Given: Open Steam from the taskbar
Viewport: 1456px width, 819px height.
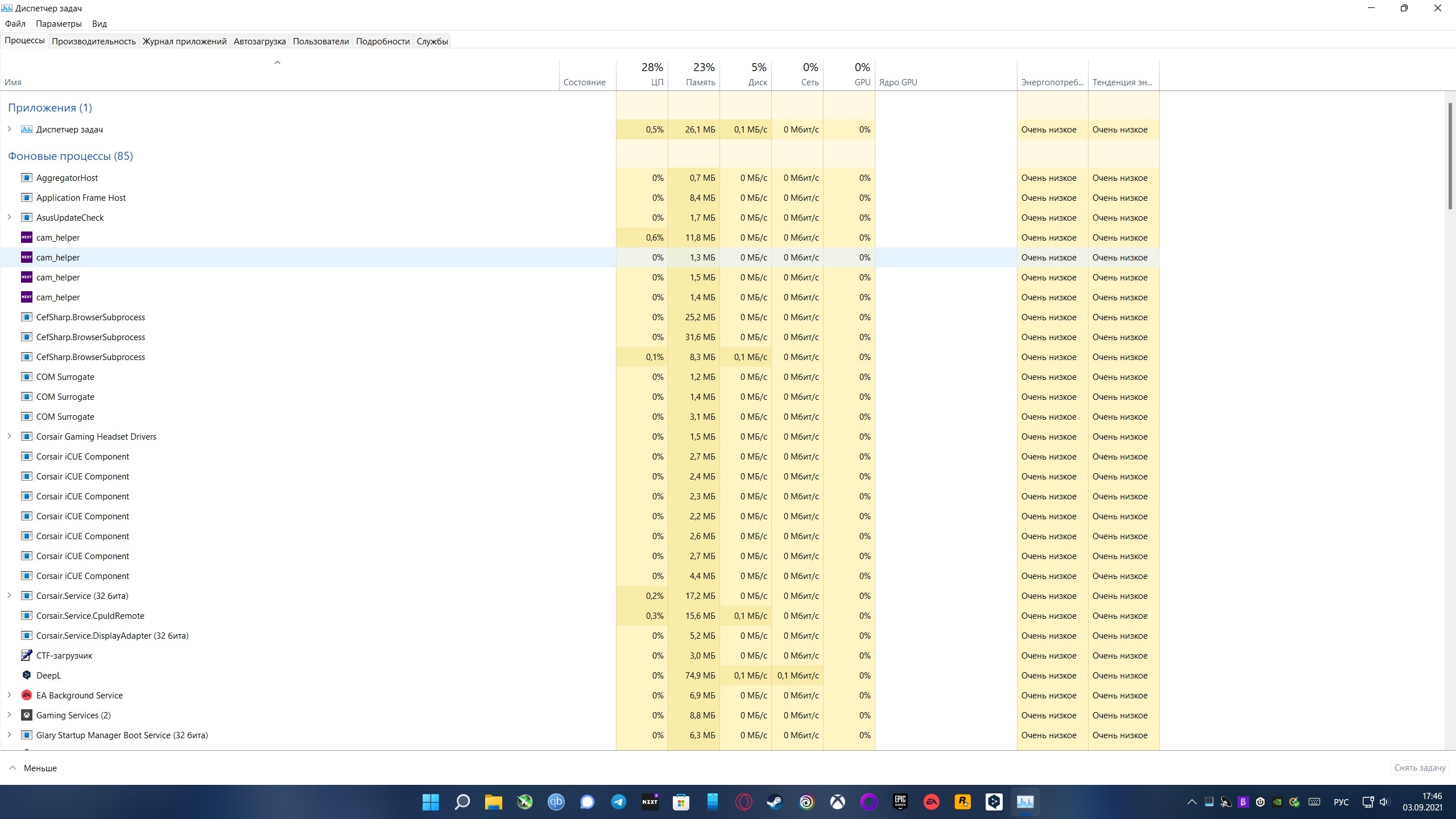Looking at the screenshot, I should pyautogui.click(x=775, y=802).
